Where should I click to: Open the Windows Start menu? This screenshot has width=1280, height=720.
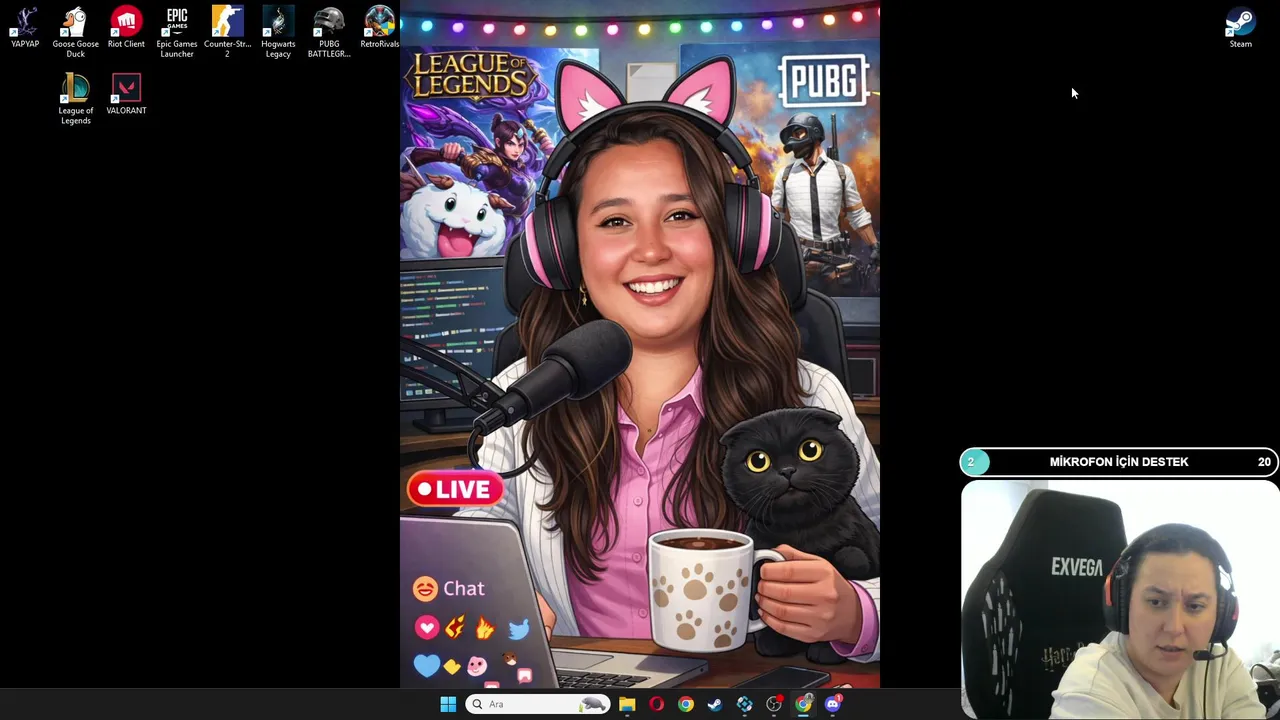[x=448, y=704]
